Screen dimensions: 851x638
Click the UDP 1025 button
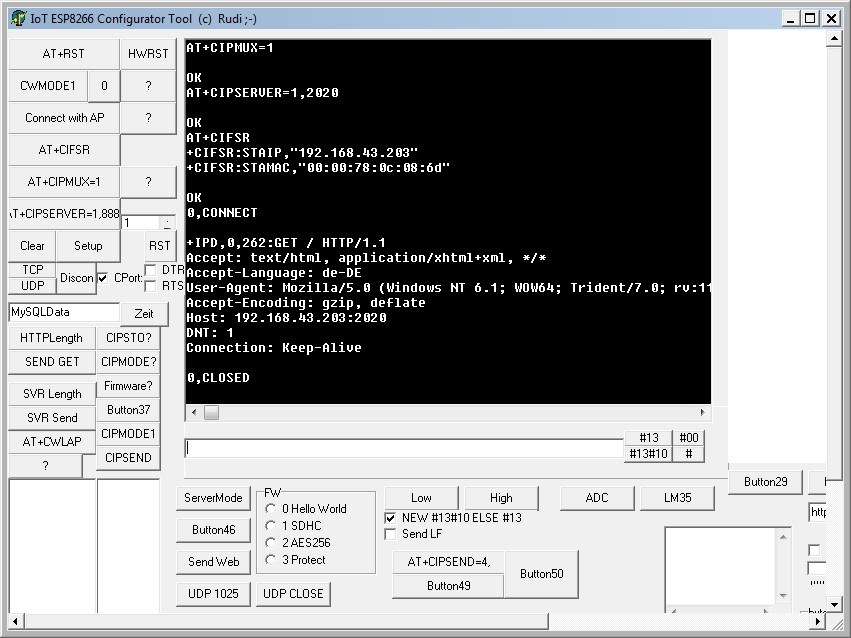(x=213, y=594)
